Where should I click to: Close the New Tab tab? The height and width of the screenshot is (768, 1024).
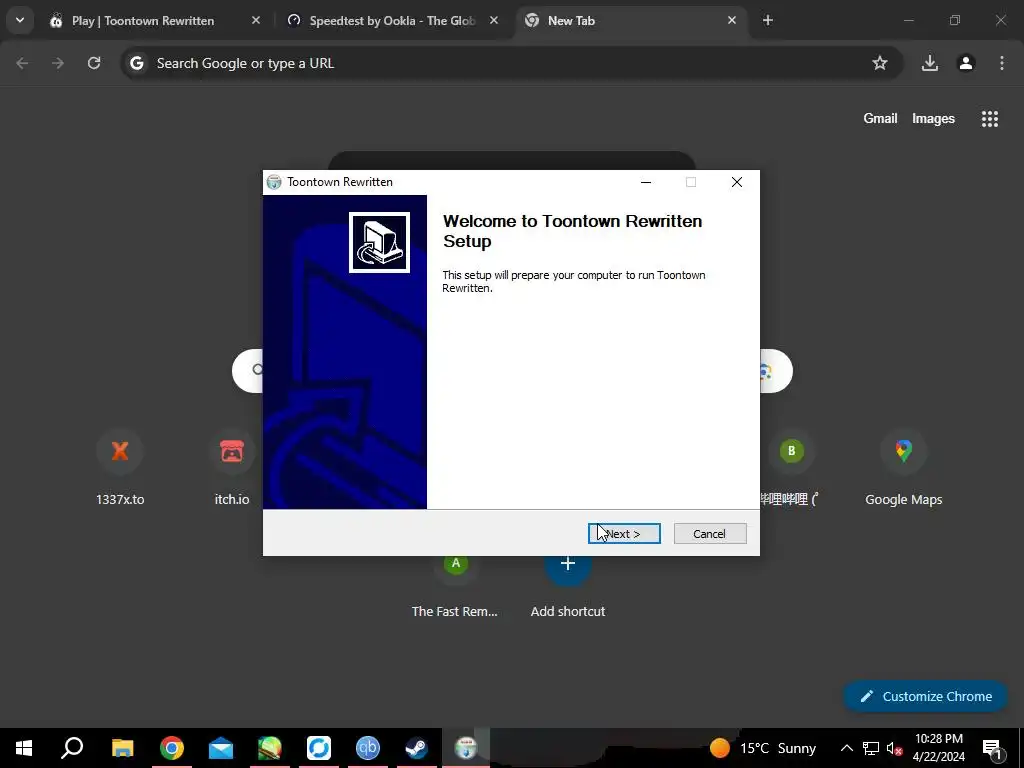tap(731, 20)
